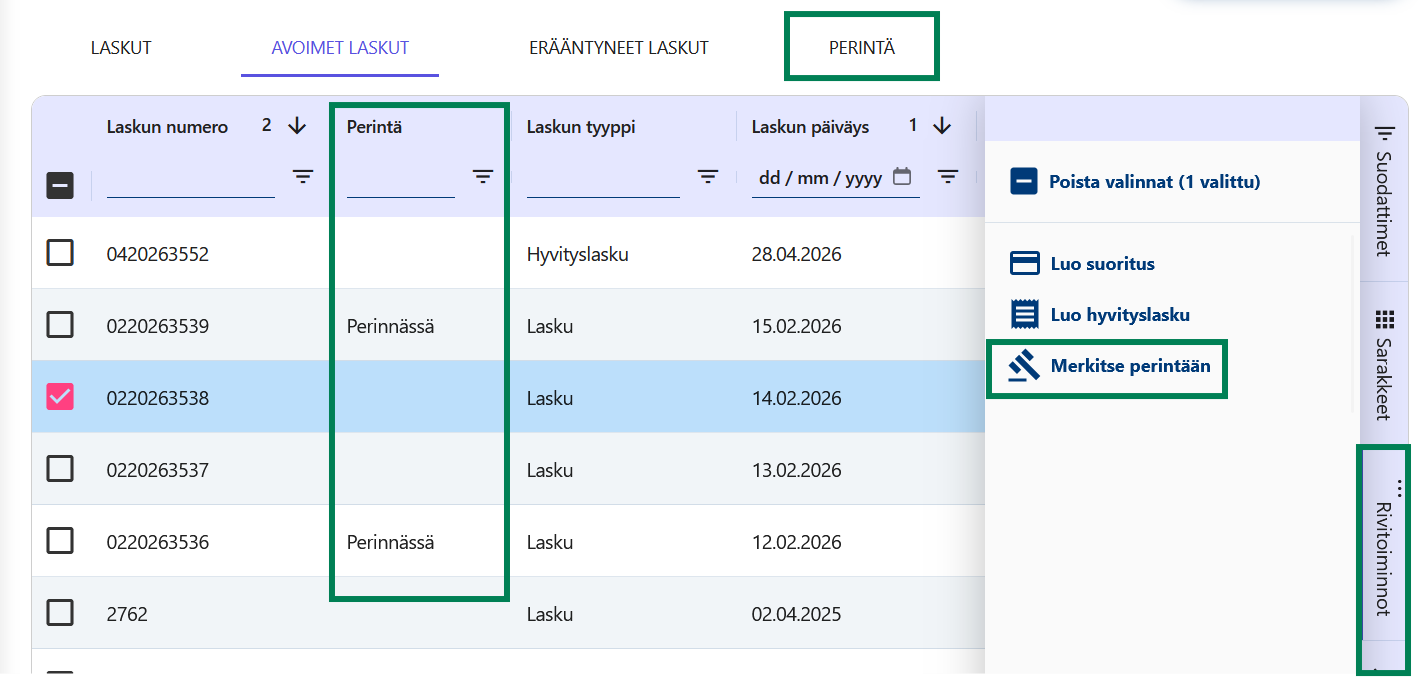Open the Laskun tyyppi filter icon
The height and width of the screenshot is (677, 1420).
coord(708,177)
